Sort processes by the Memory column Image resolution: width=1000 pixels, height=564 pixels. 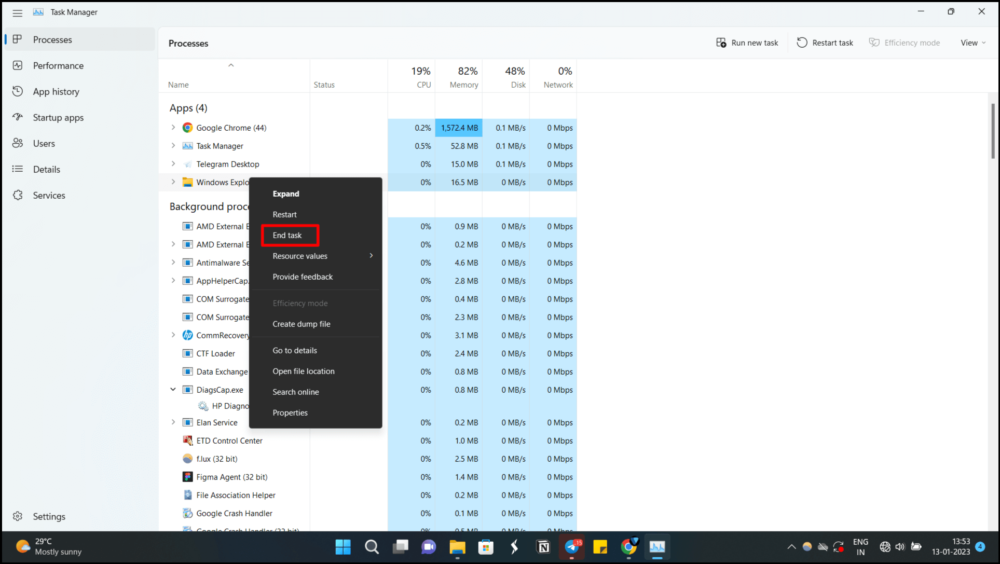click(459, 77)
